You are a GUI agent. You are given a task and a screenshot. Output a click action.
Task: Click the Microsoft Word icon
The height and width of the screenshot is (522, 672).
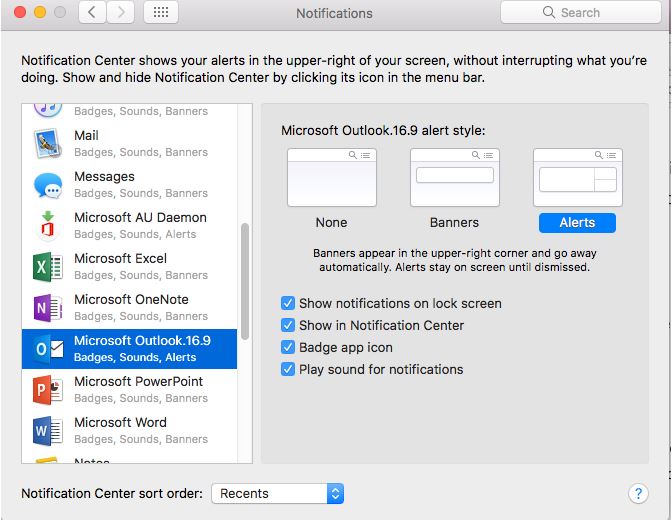48,431
